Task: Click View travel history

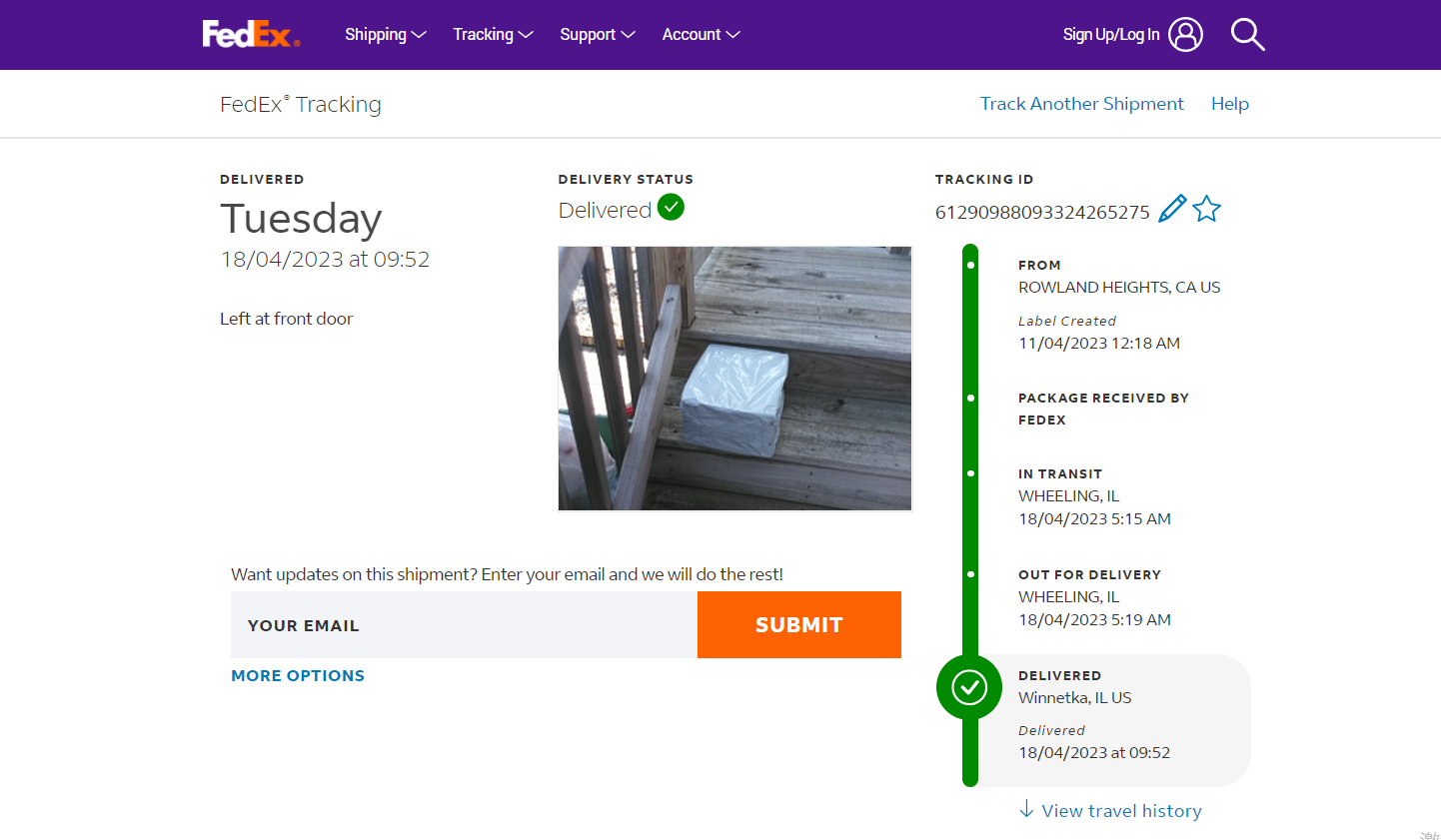Action: click(x=1121, y=811)
